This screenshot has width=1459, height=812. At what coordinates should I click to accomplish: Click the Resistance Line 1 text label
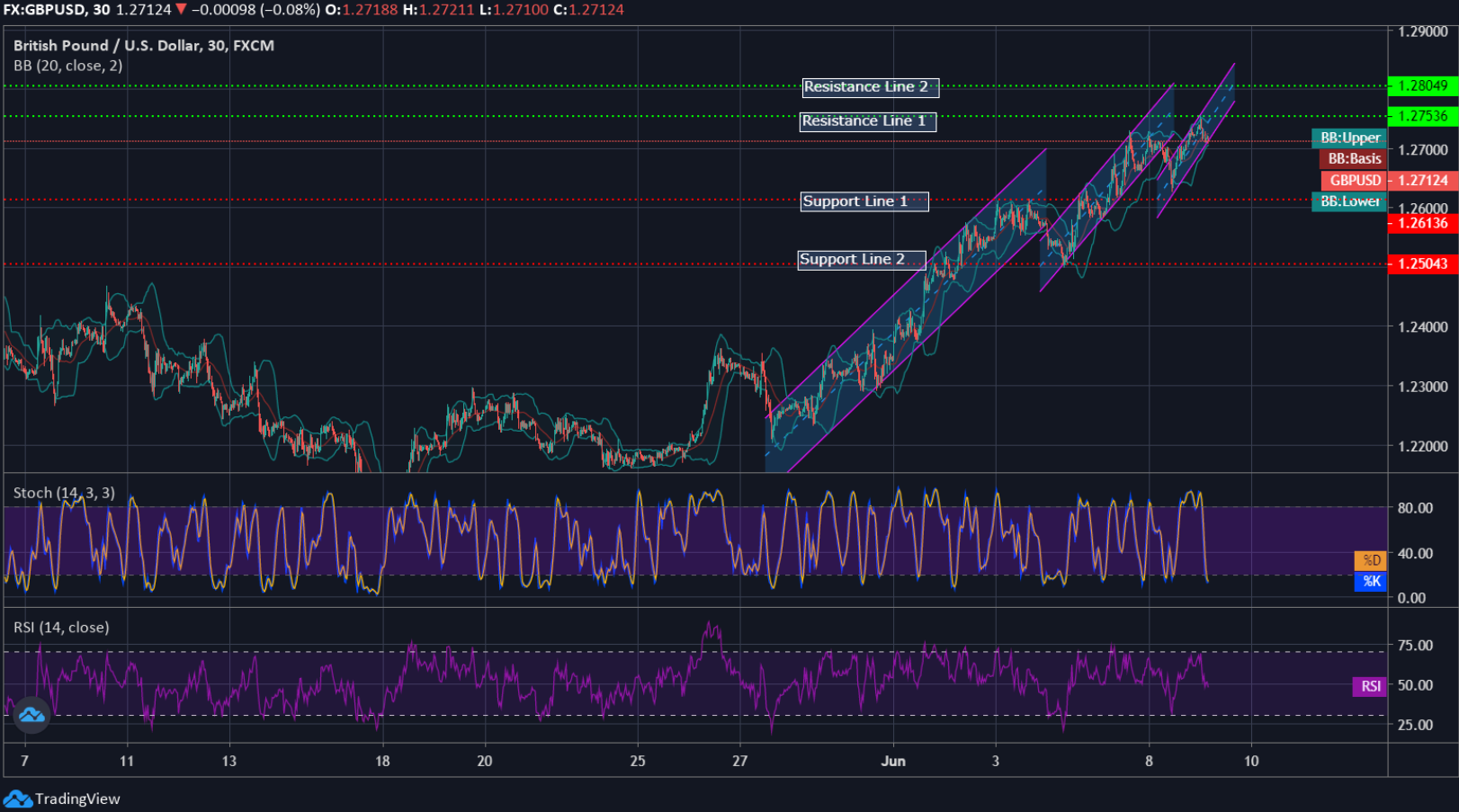point(866,121)
